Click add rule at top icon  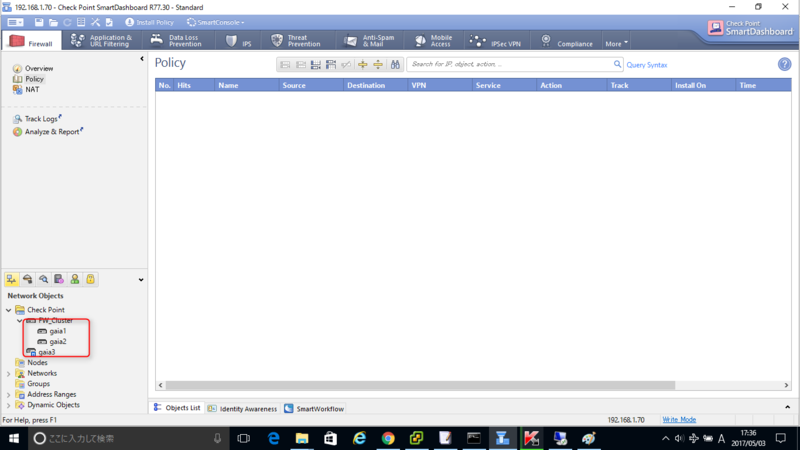click(x=331, y=65)
